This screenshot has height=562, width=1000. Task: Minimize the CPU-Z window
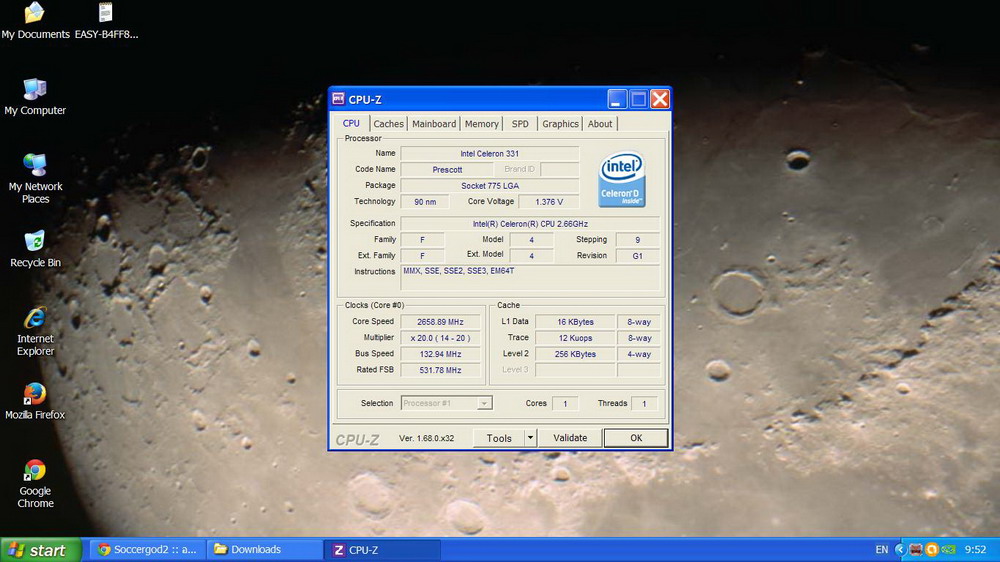tap(617, 99)
